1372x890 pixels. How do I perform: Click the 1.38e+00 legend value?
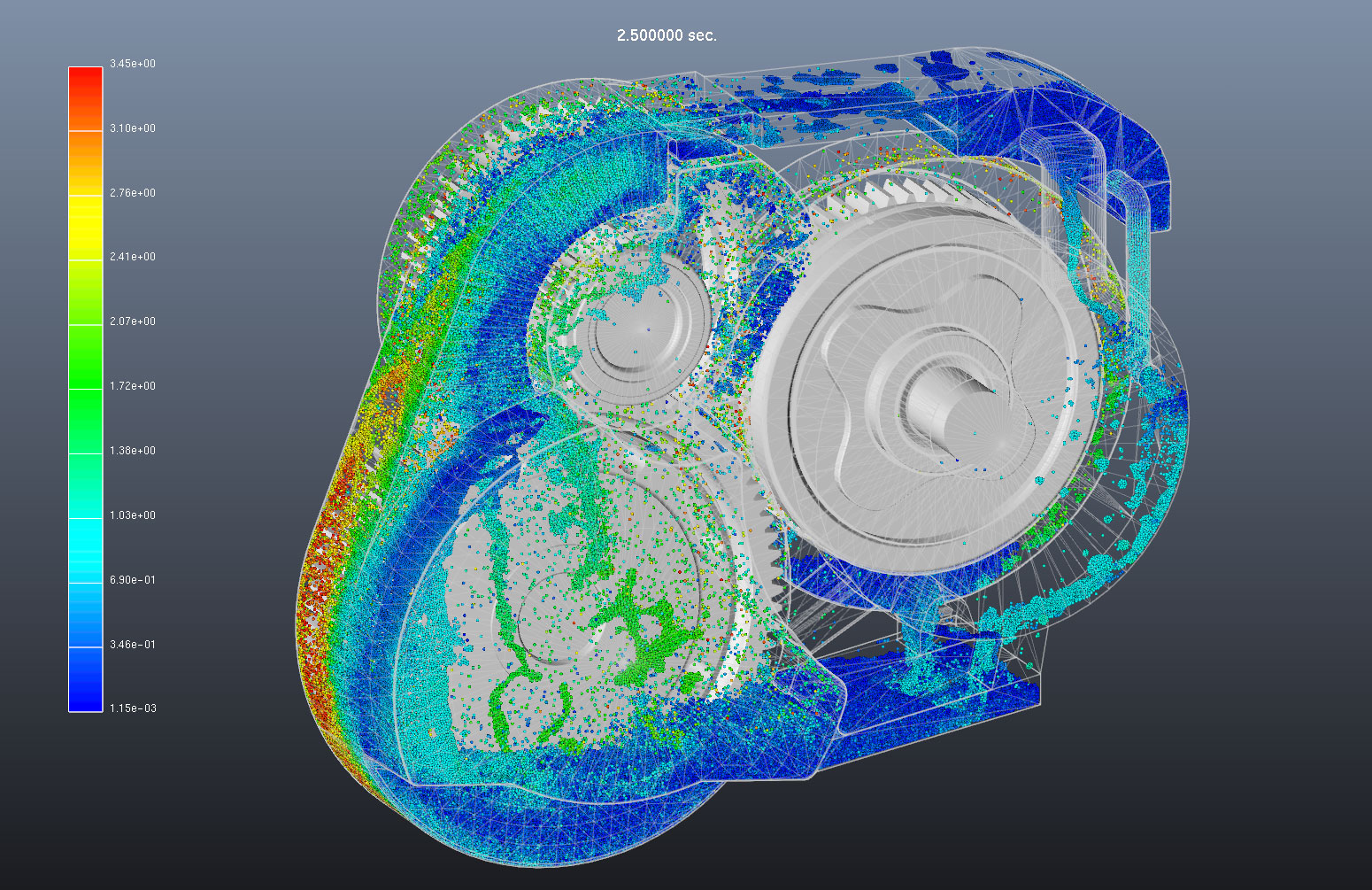pyautogui.click(x=133, y=451)
